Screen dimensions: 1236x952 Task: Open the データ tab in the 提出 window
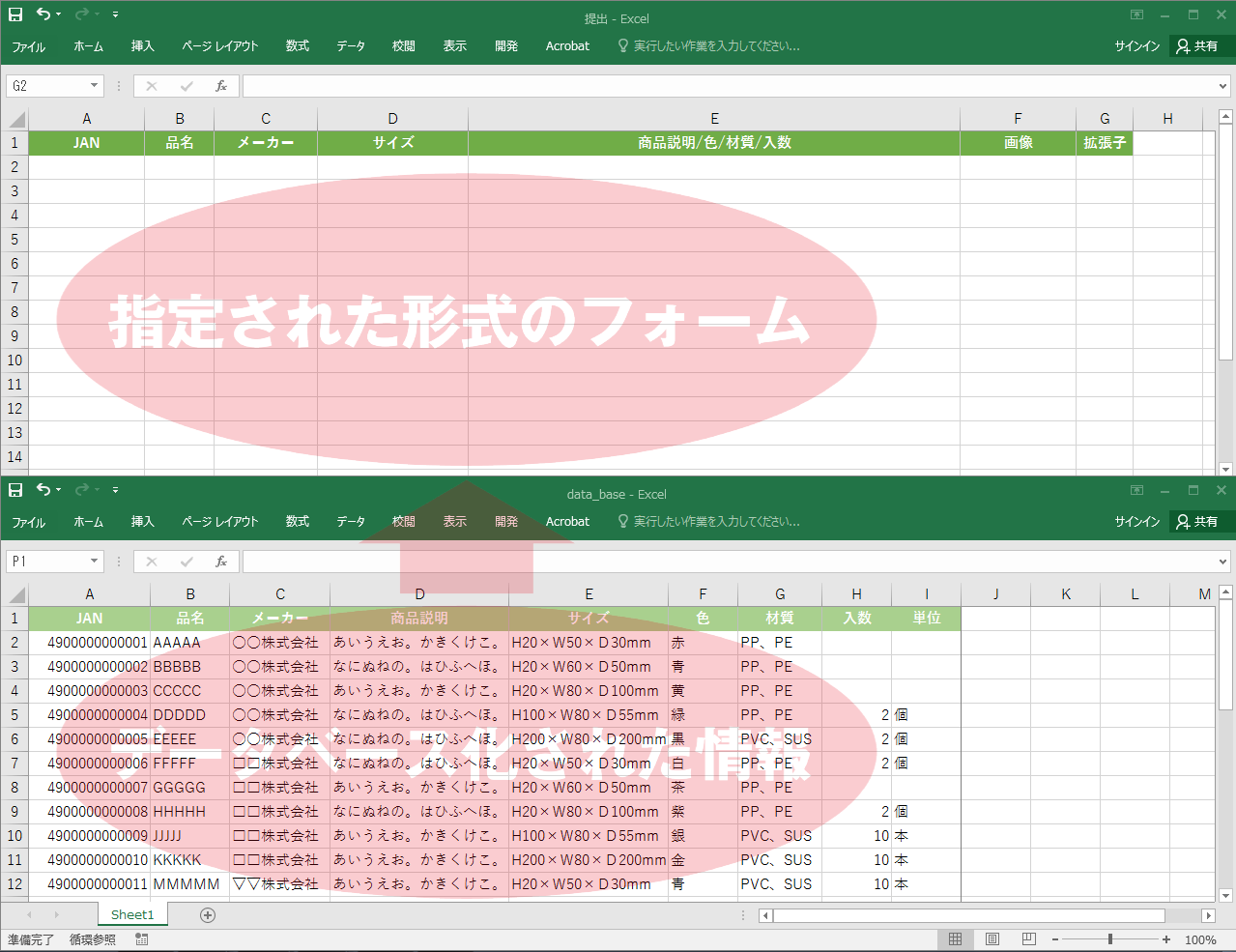pos(351,46)
